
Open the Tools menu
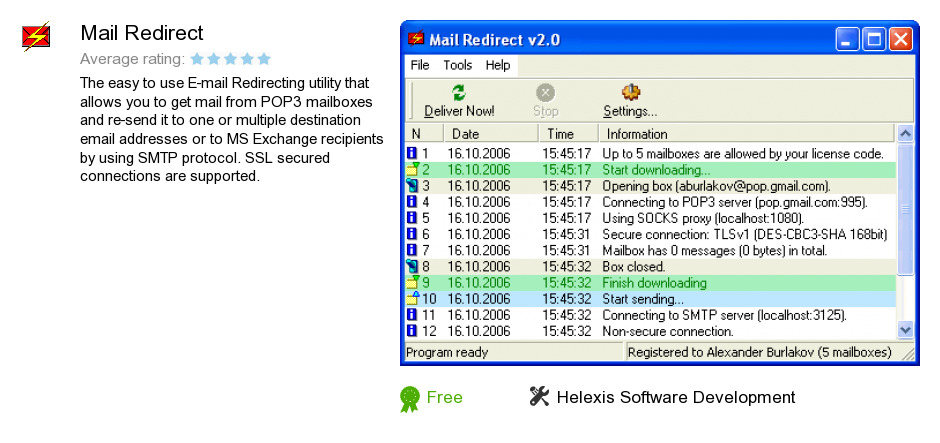(x=457, y=65)
